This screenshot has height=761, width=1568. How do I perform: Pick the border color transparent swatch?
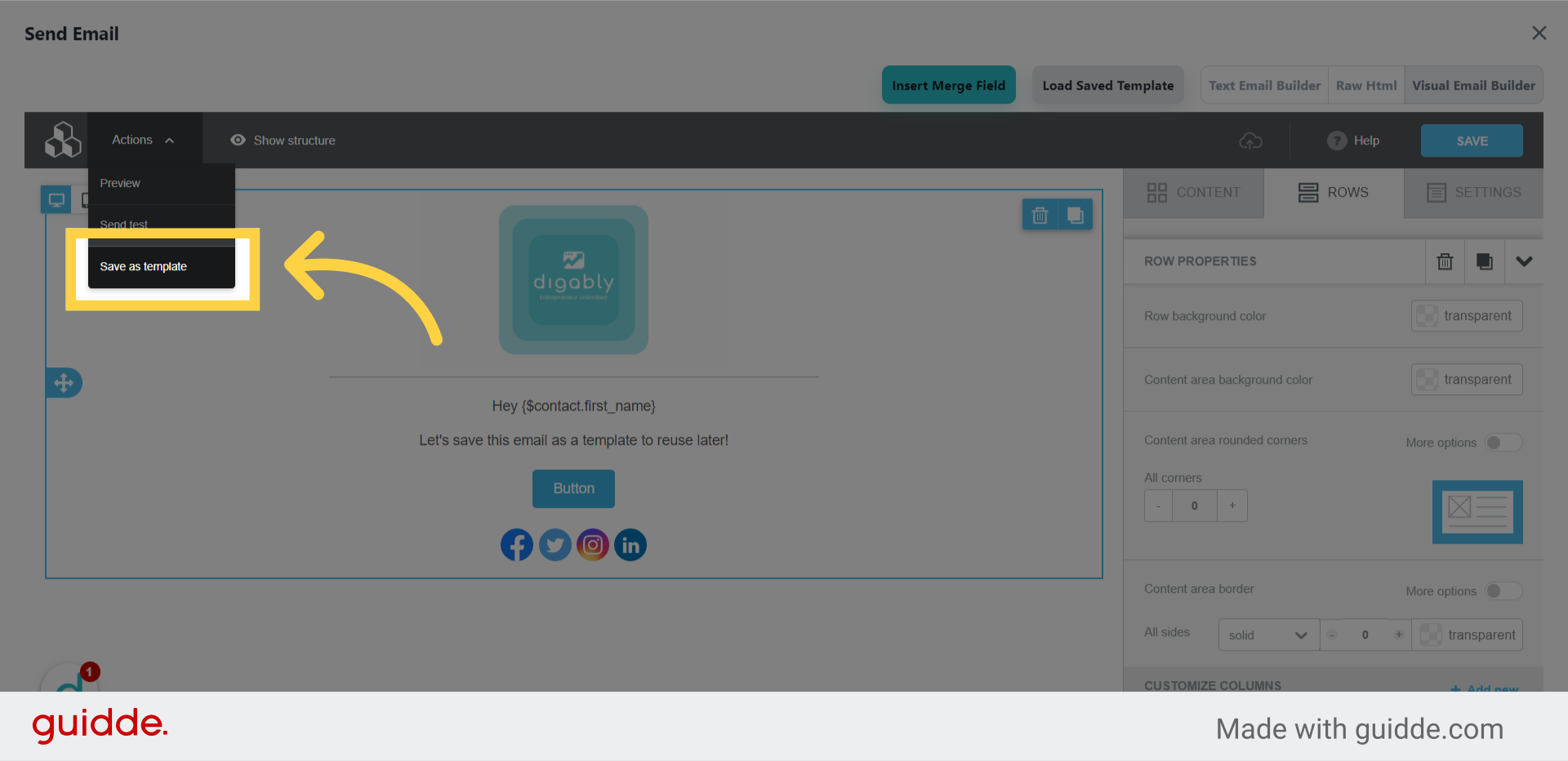click(x=1468, y=634)
